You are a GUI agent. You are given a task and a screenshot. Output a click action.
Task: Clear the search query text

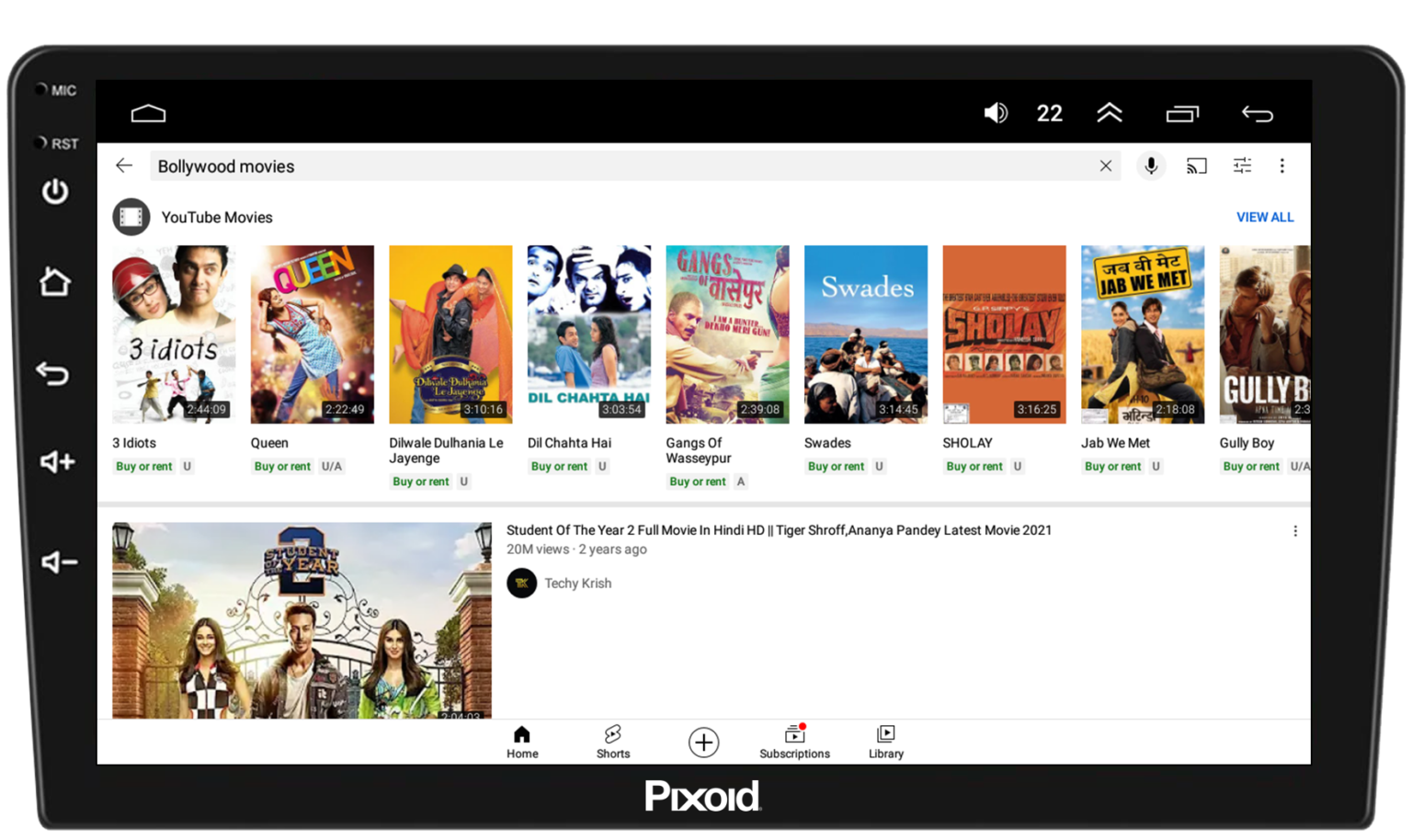pyautogui.click(x=1105, y=166)
